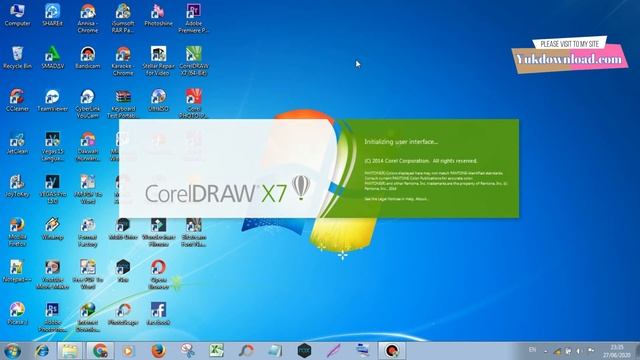
Task: Switch to Bandicam recorder in taskbar
Action: pyautogui.click(x=392, y=351)
